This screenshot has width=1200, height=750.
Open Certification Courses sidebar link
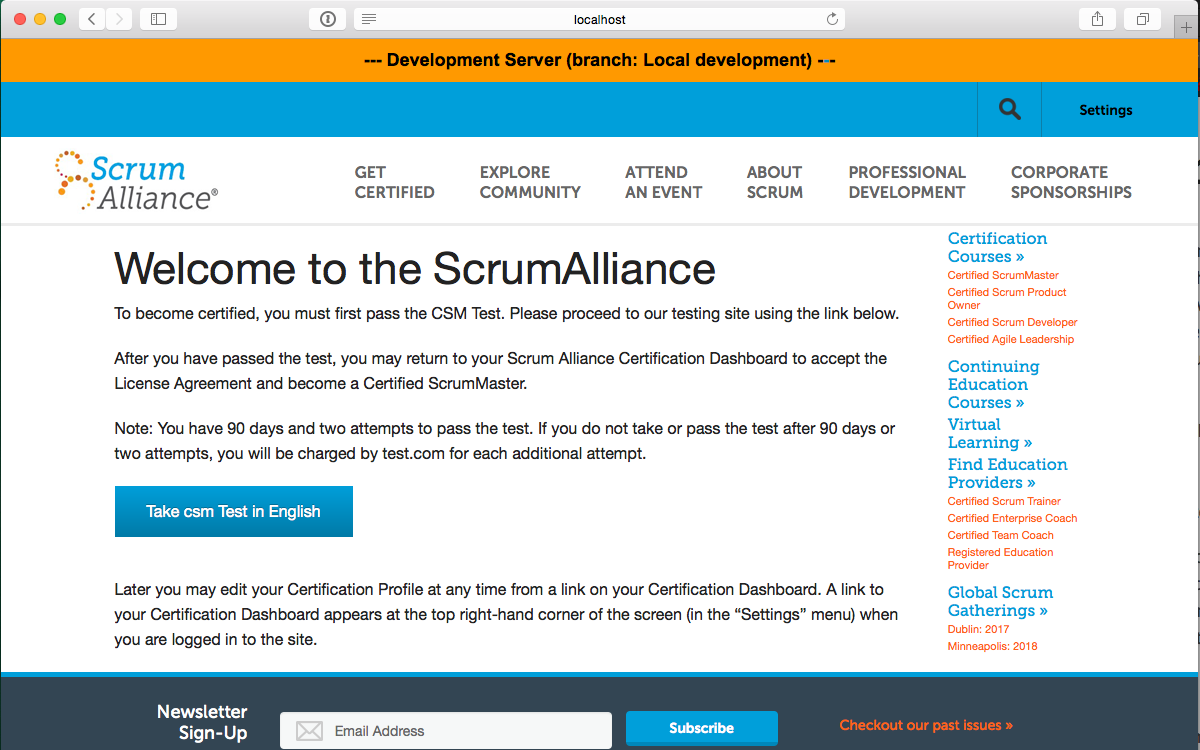997,247
